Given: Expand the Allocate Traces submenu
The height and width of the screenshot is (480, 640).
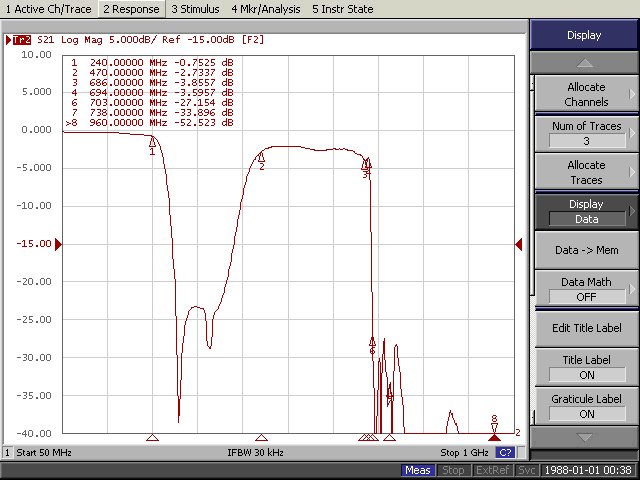Looking at the screenshot, I should point(586,172).
